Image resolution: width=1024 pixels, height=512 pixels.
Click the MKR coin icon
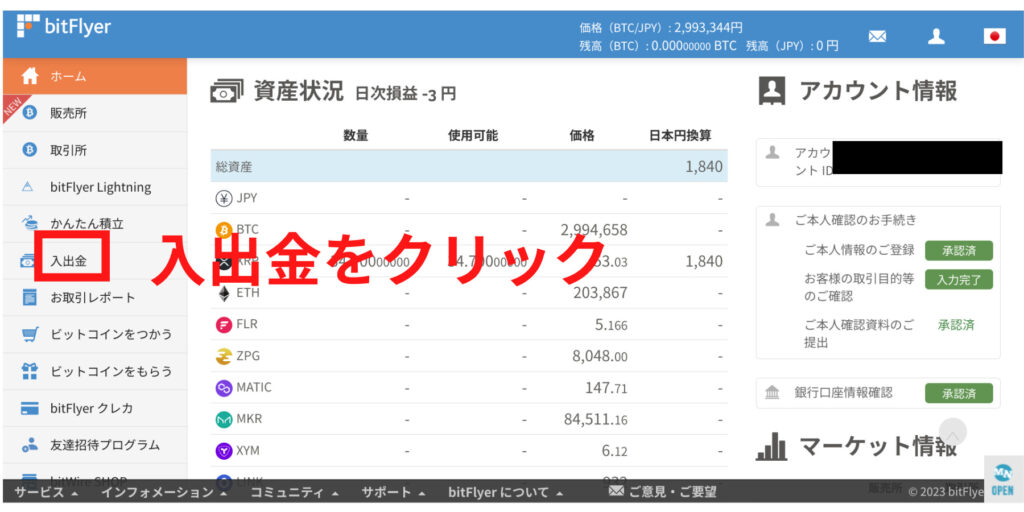[x=224, y=419]
